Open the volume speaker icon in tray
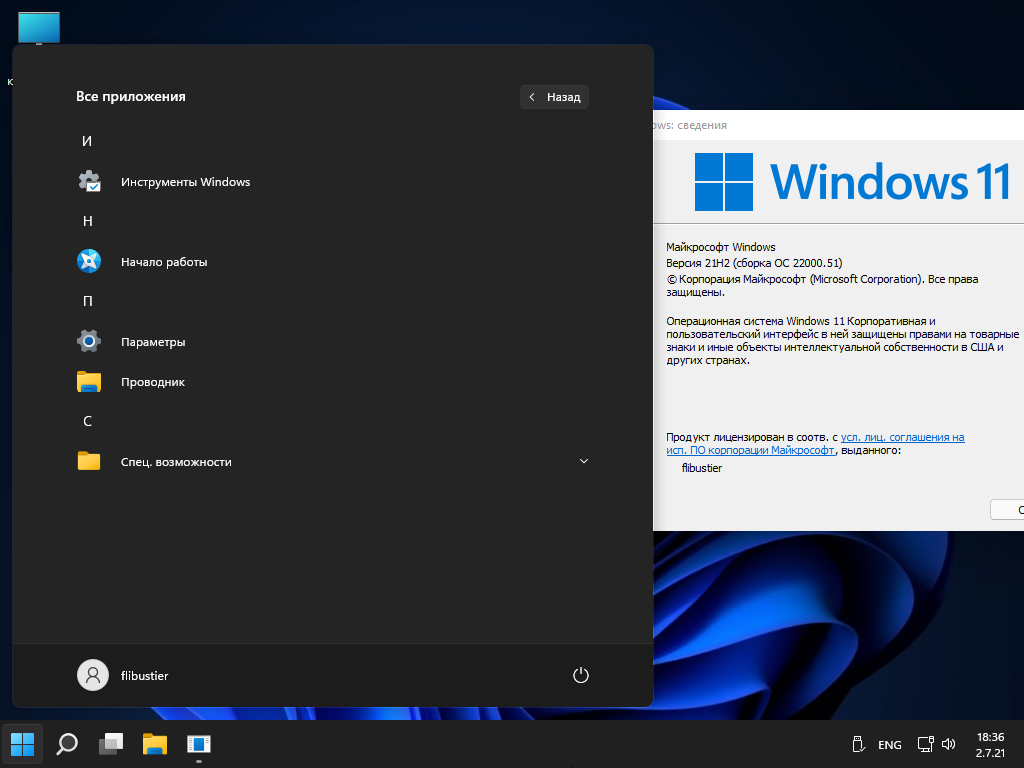1024x768 pixels. (x=949, y=745)
